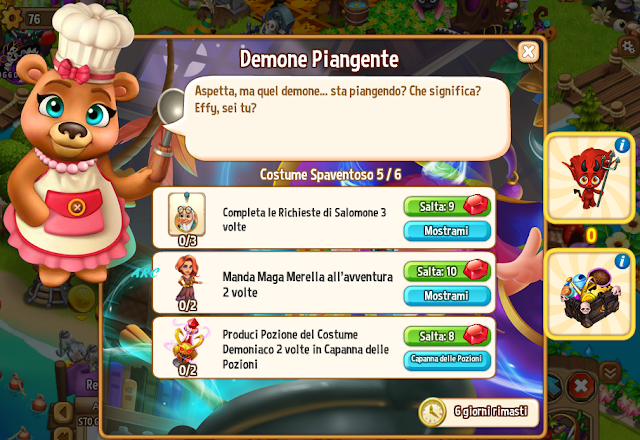Click the left arrow button at bottom left
The height and width of the screenshot is (440, 640).
64,413
